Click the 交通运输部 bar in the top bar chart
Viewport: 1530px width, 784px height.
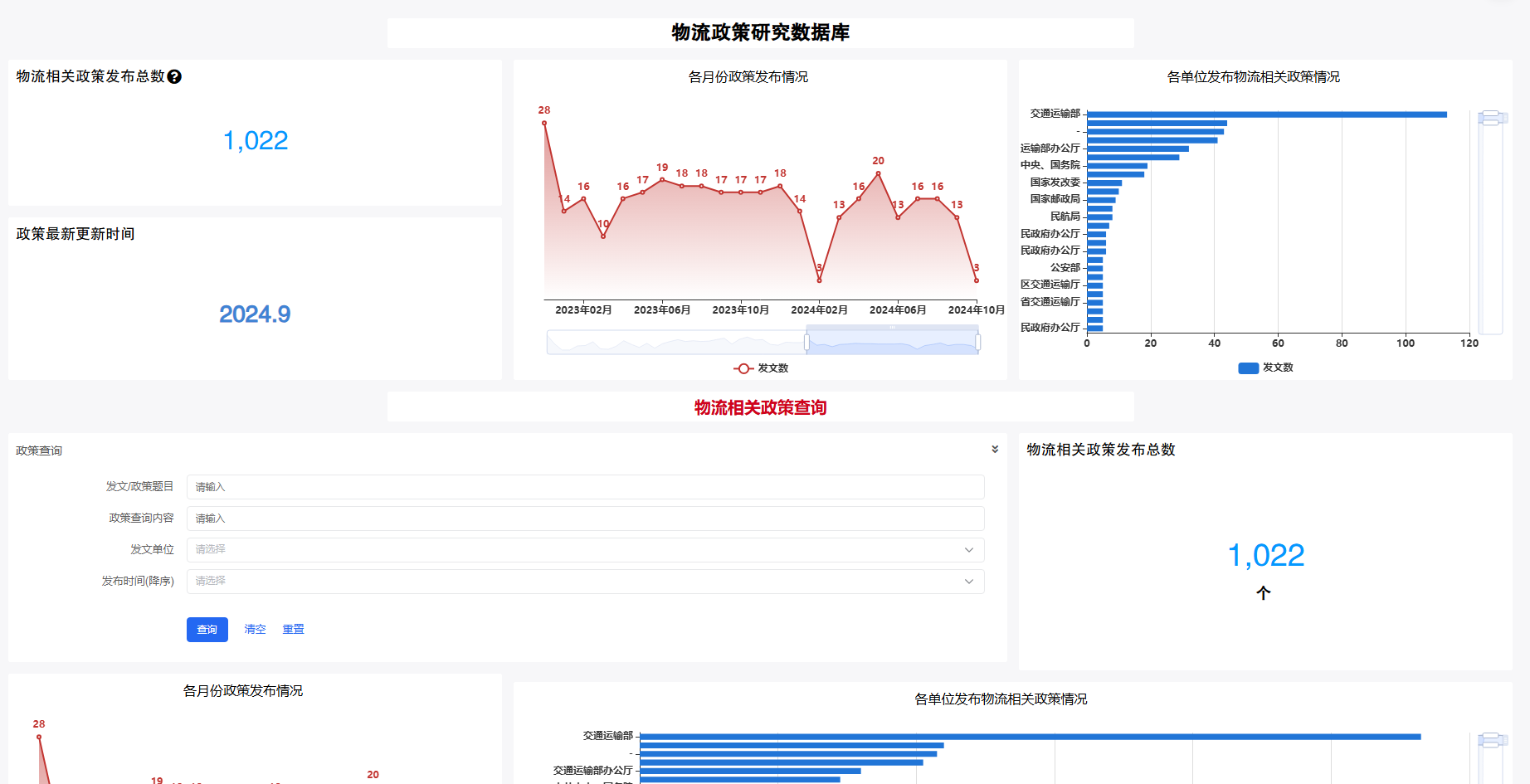(1267, 114)
